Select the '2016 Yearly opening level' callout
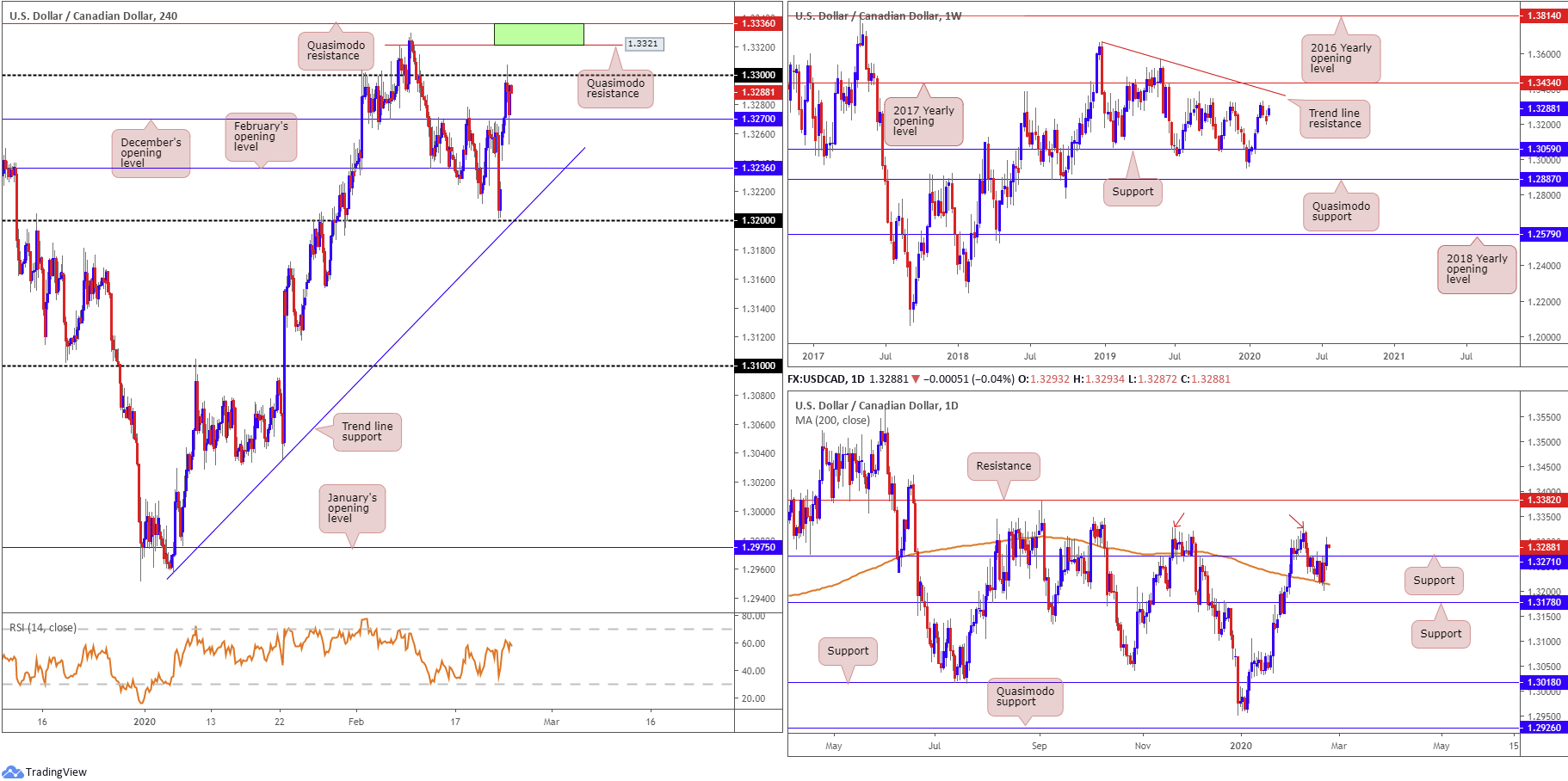This screenshot has height=781, width=1568. 1341,58
